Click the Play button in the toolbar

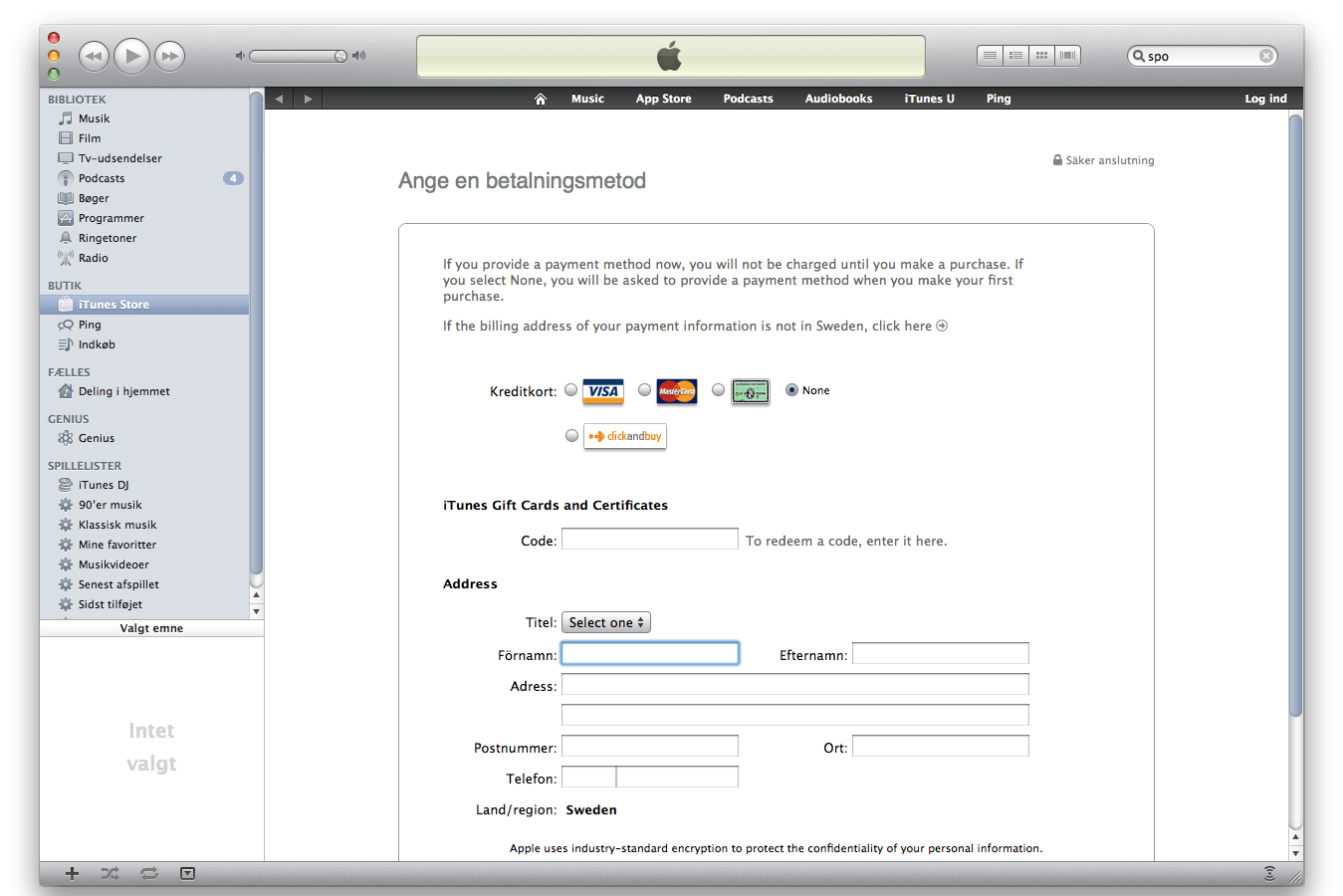click(x=131, y=56)
